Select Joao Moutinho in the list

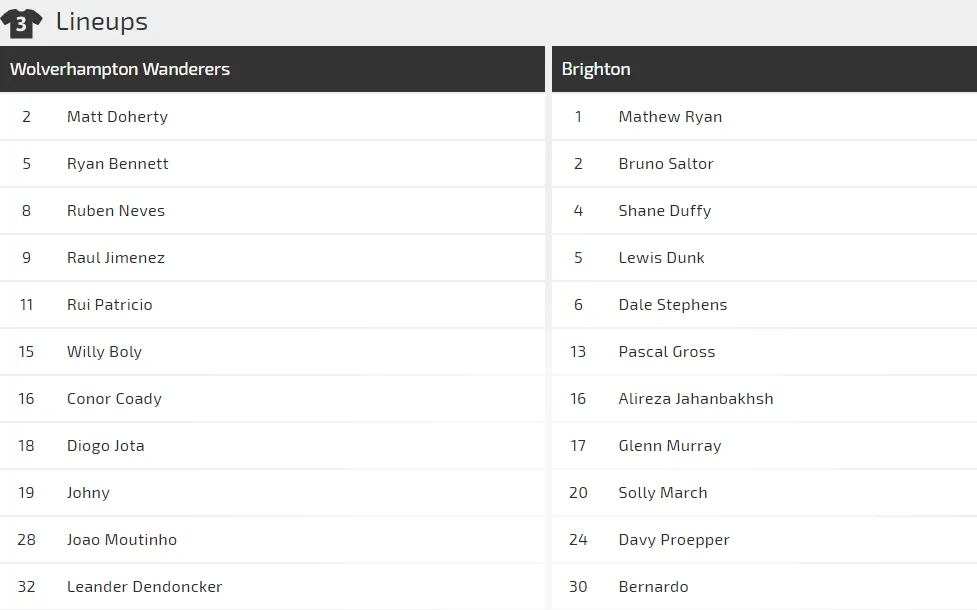coord(122,539)
